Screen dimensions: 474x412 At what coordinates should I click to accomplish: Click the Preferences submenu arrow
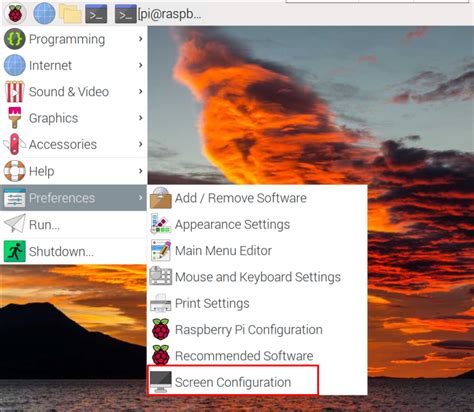[x=140, y=198]
